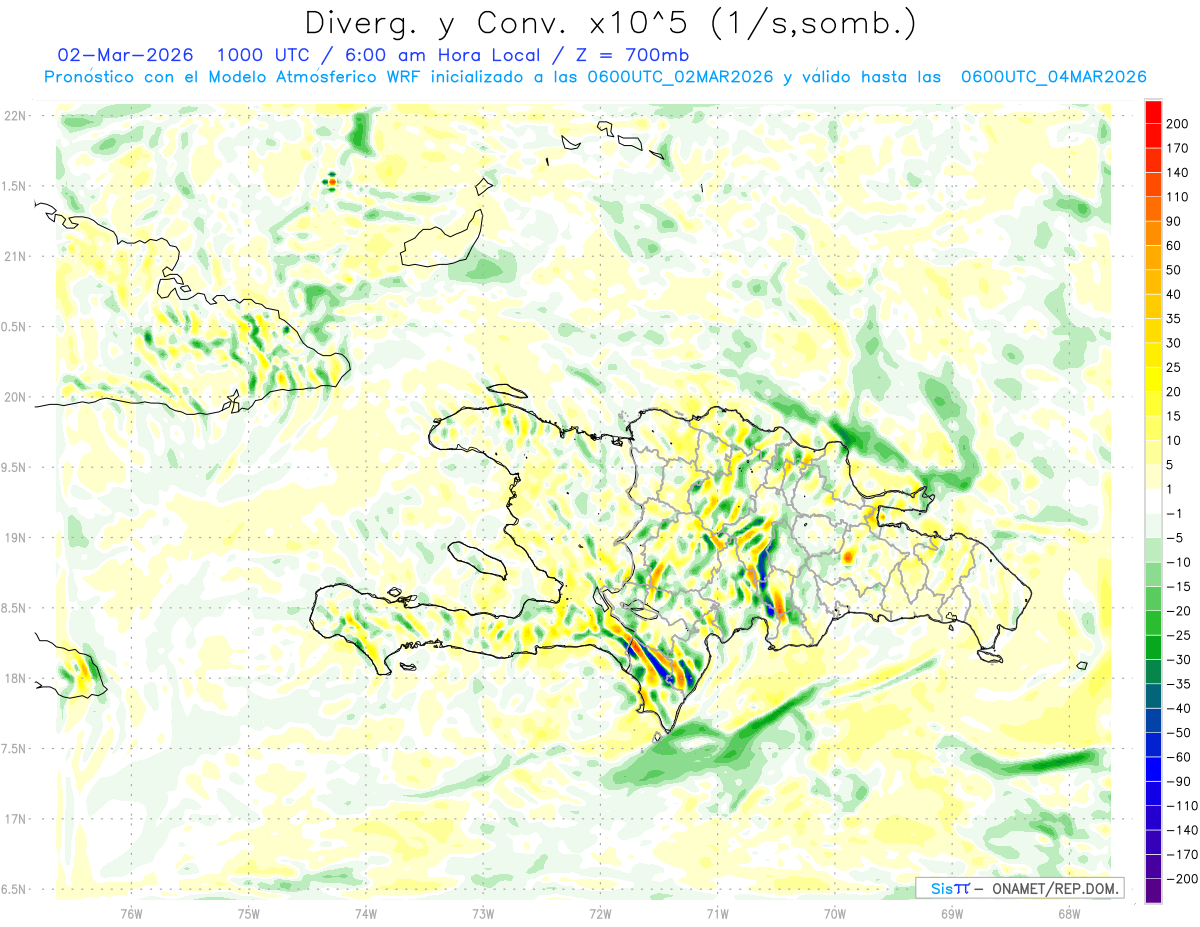Click the "-1" color scale label
Screen dimensions: 1200x927
[1174, 514]
